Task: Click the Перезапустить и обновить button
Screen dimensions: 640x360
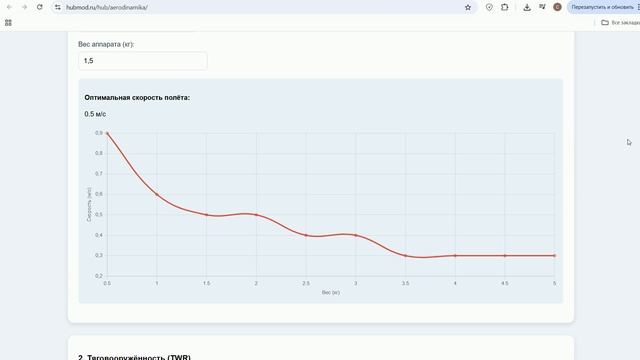Action: coord(602,7)
